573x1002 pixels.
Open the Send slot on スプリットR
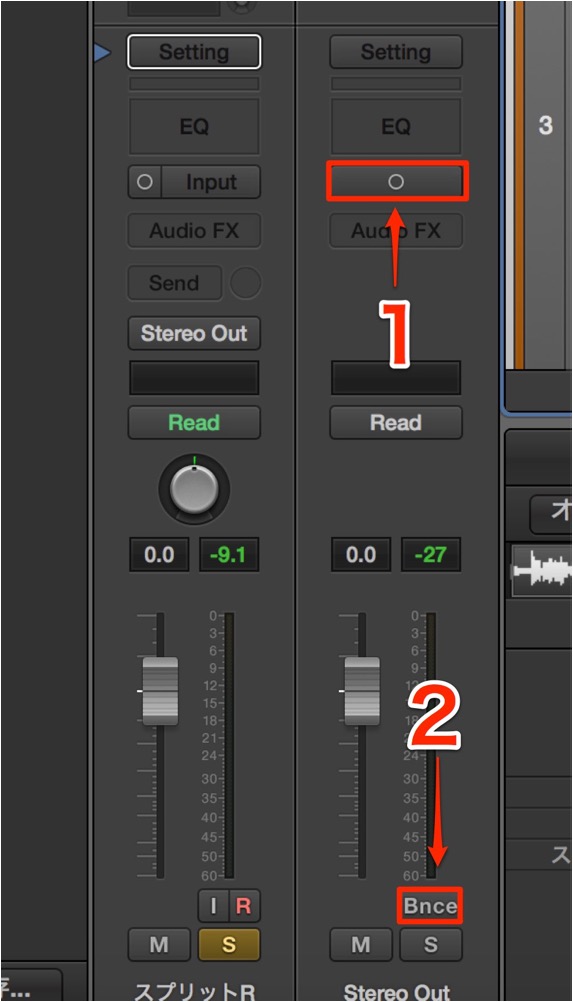(174, 282)
